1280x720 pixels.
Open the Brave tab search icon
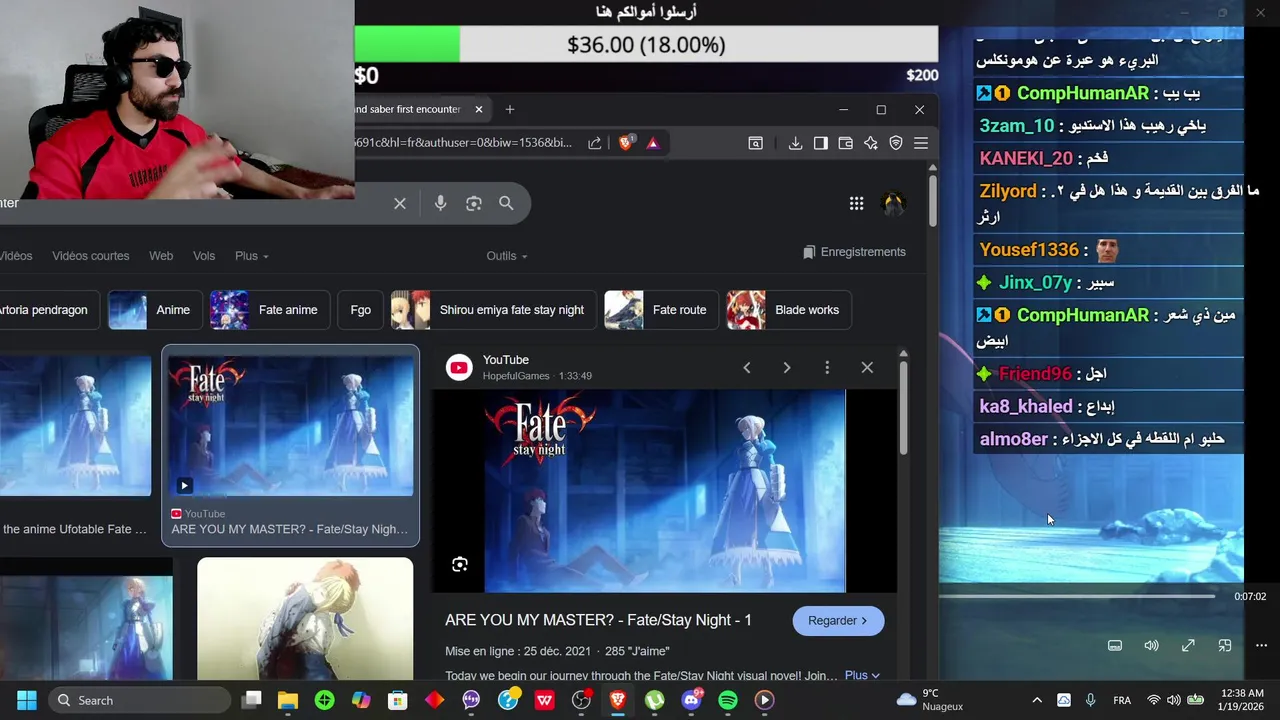pyautogui.click(x=756, y=143)
